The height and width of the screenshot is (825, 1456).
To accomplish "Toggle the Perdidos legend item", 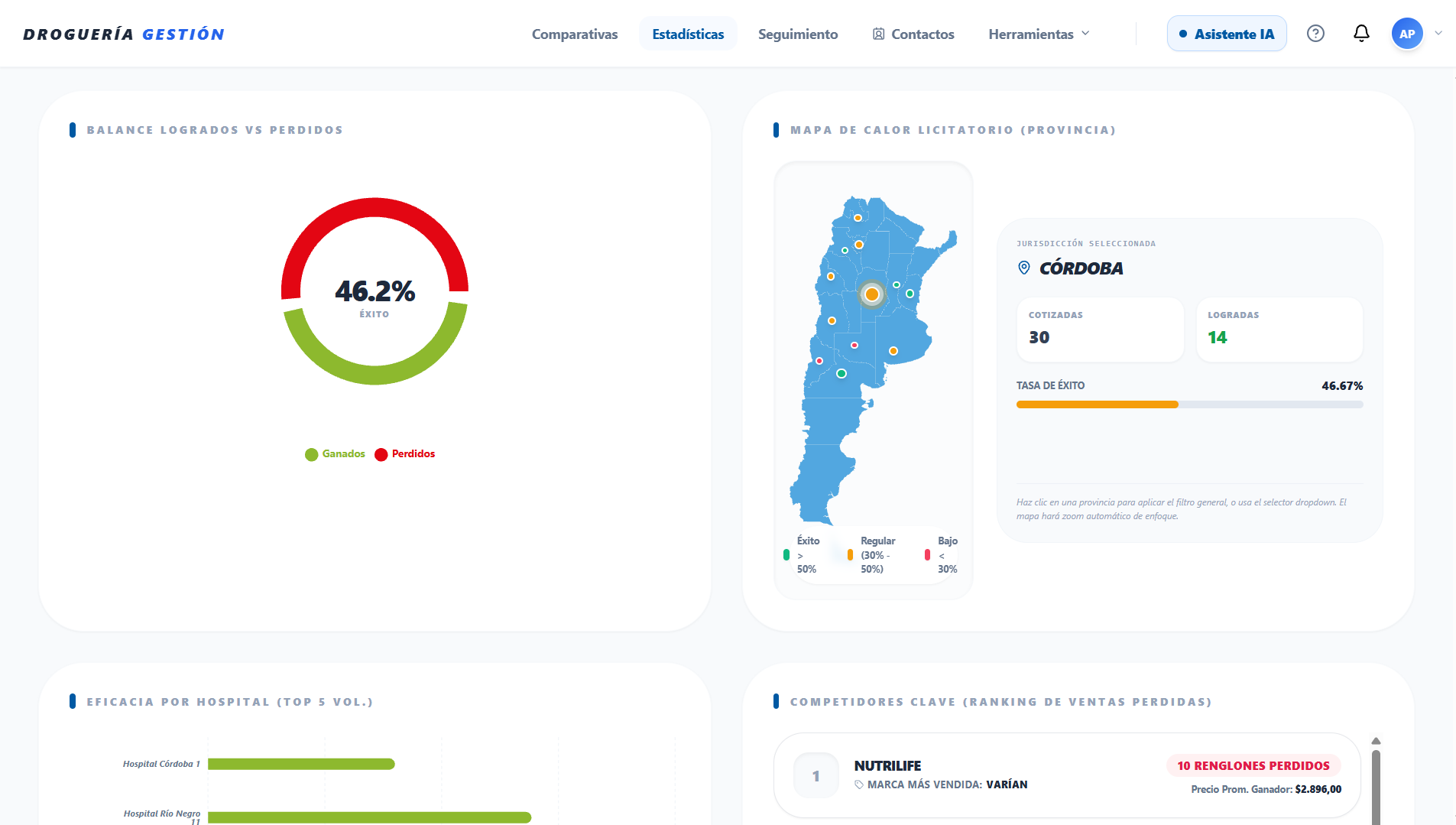I will click(405, 454).
